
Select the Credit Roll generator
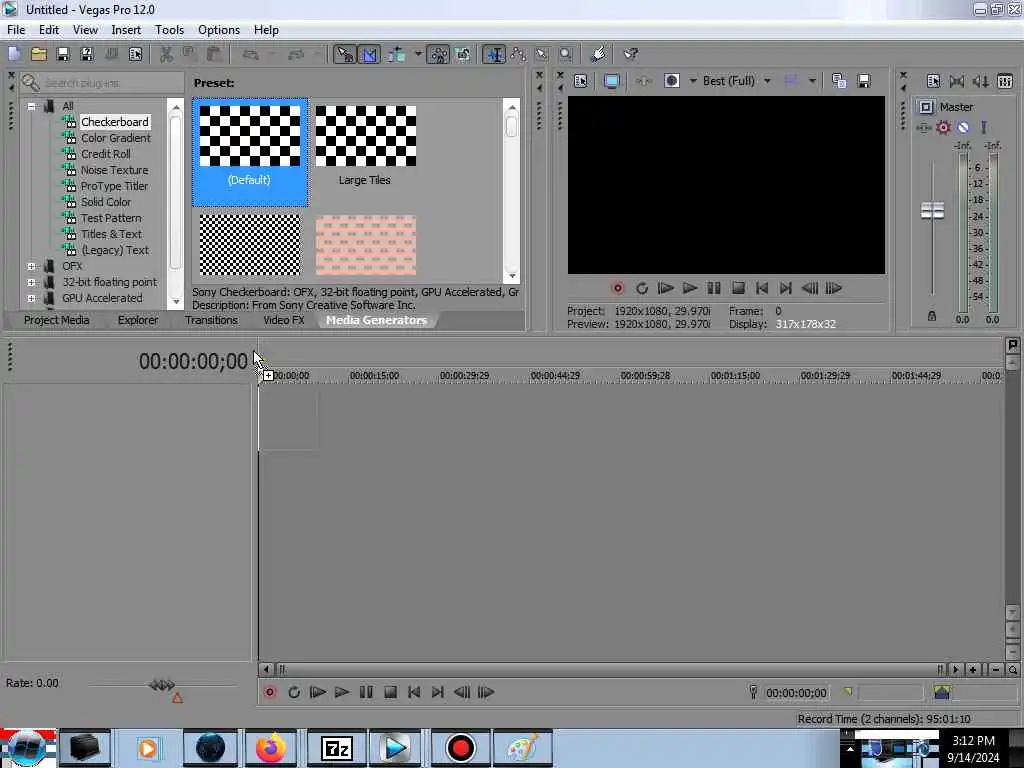tap(105, 154)
